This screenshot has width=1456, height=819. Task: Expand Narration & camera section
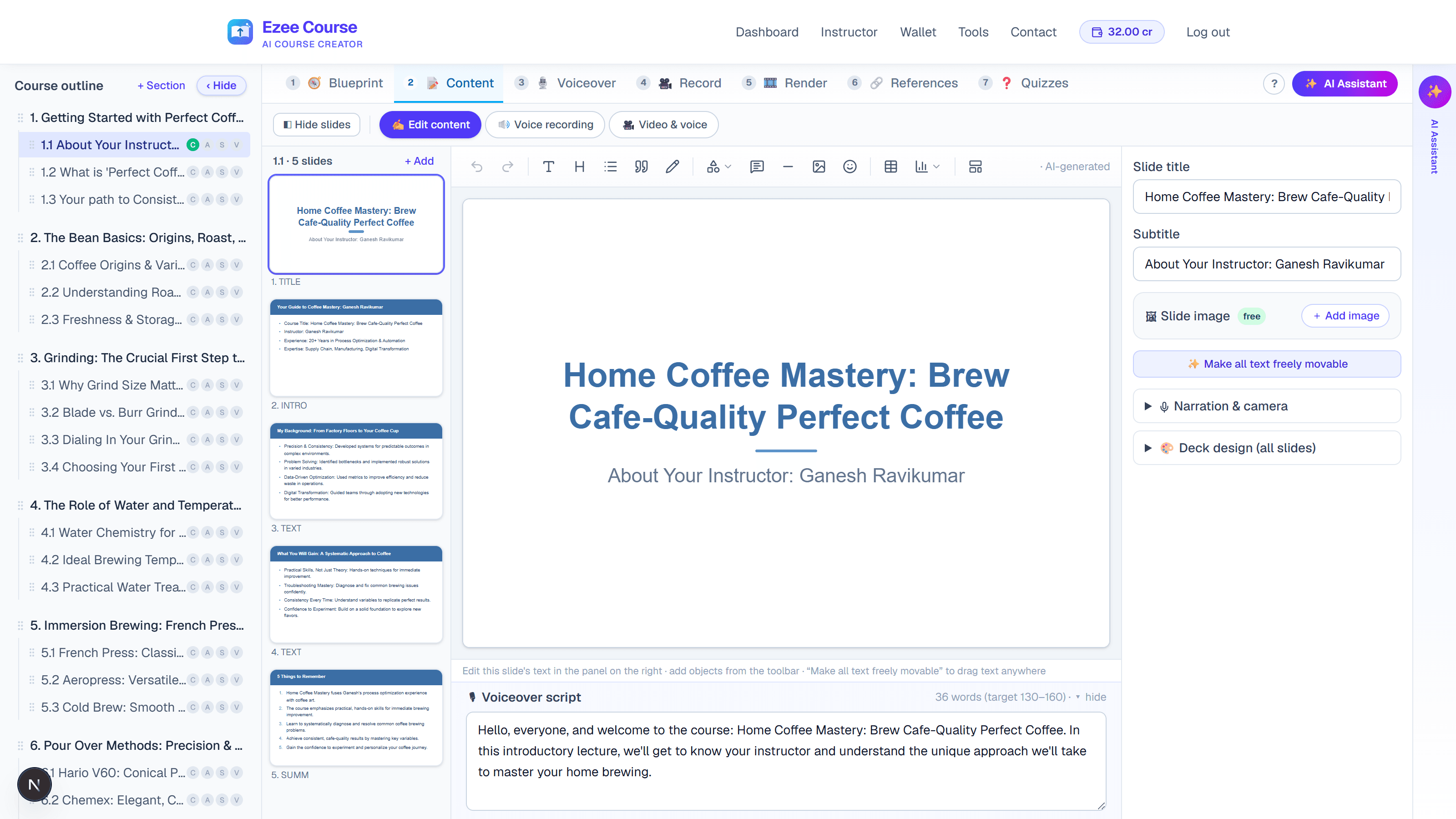click(1267, 406)
